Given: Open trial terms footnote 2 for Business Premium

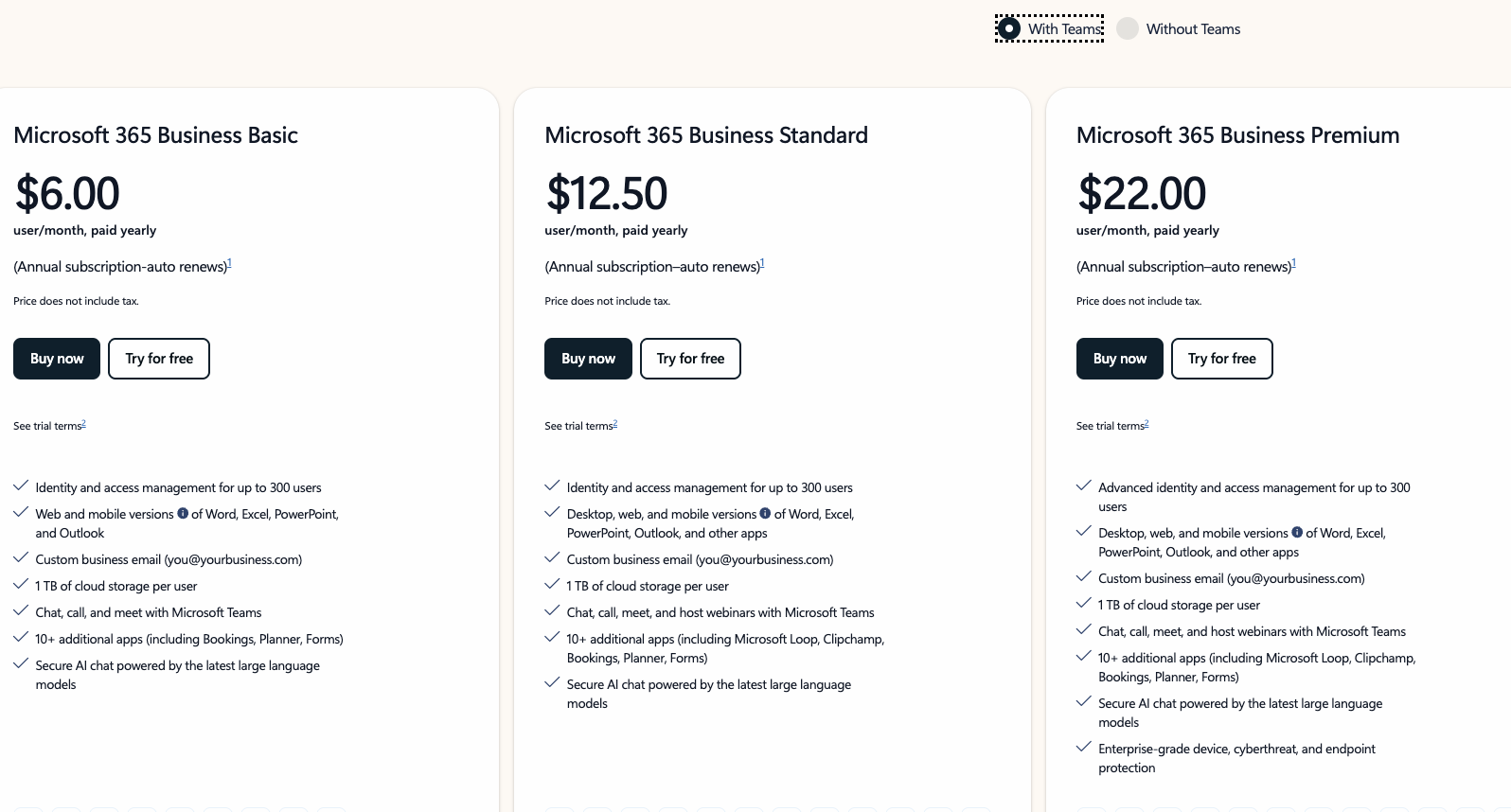Looking at the screenshot, I should (1147, 424).
